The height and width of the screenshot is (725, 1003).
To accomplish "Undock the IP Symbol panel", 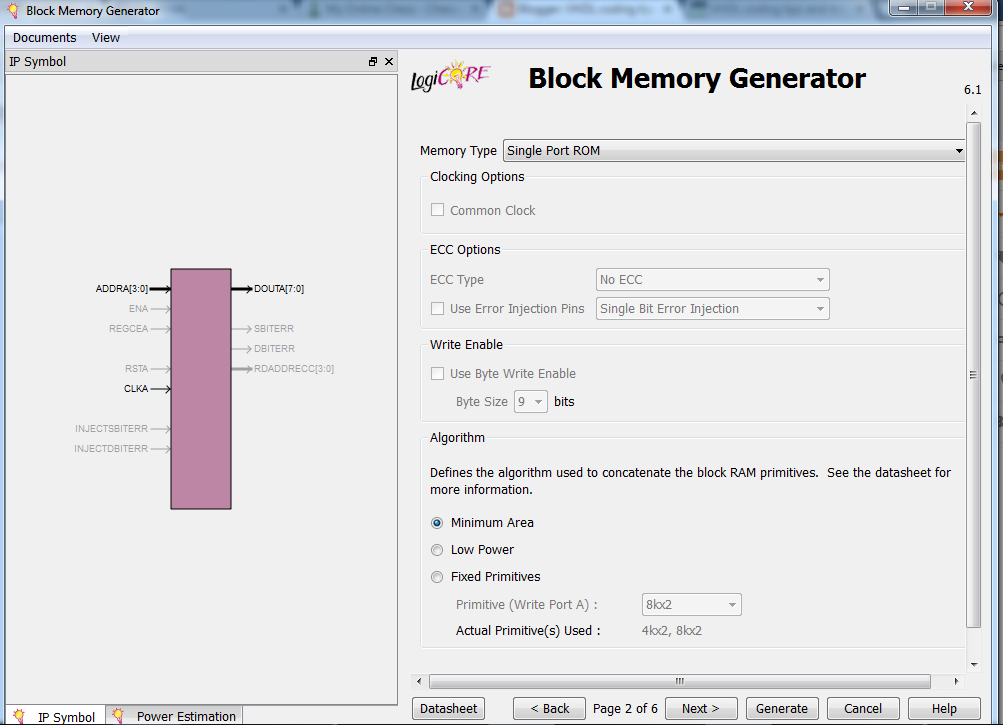I will point(372,61).
